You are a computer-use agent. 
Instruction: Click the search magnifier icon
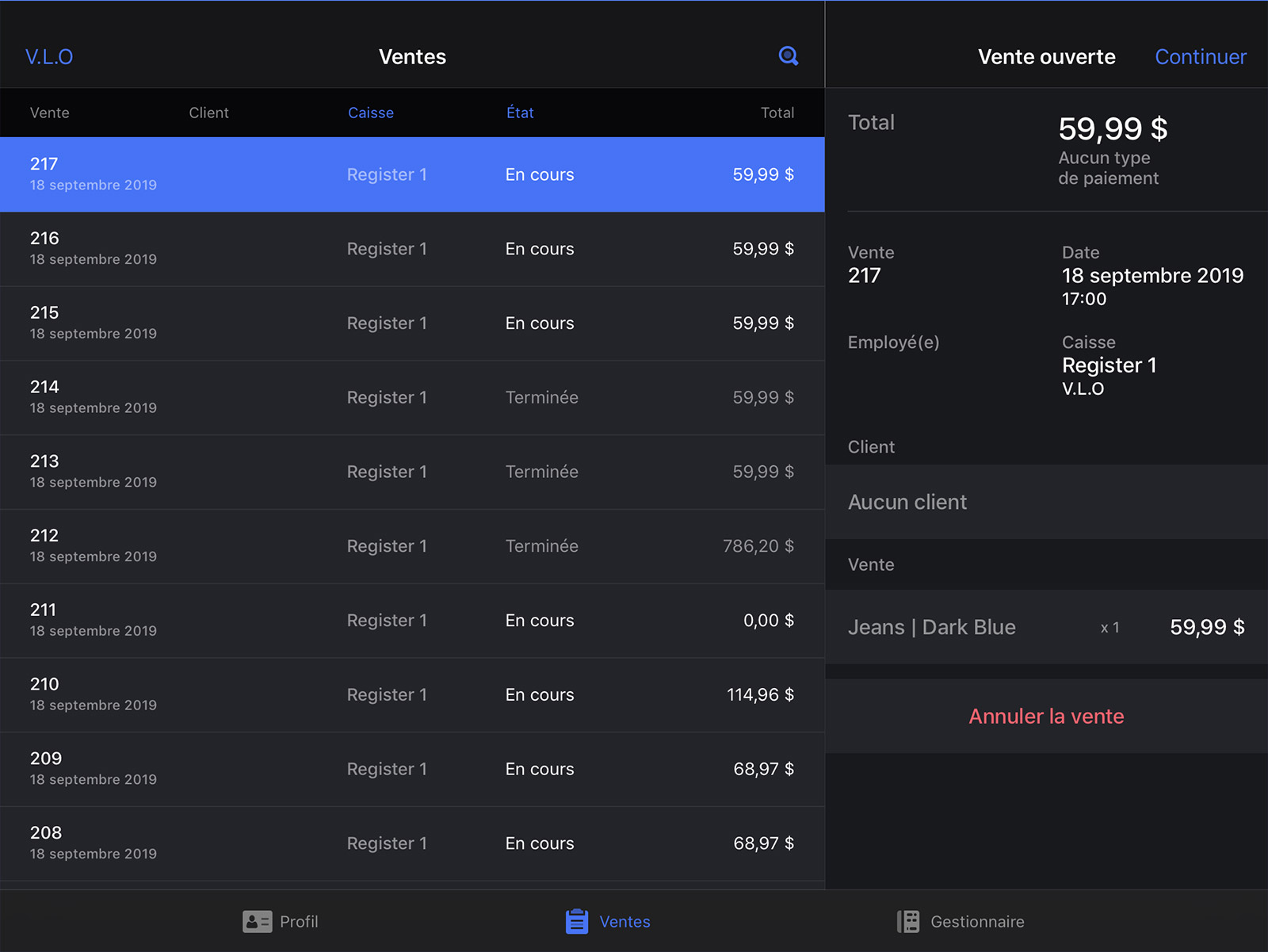pyautogui.click(x=788, y=56)
